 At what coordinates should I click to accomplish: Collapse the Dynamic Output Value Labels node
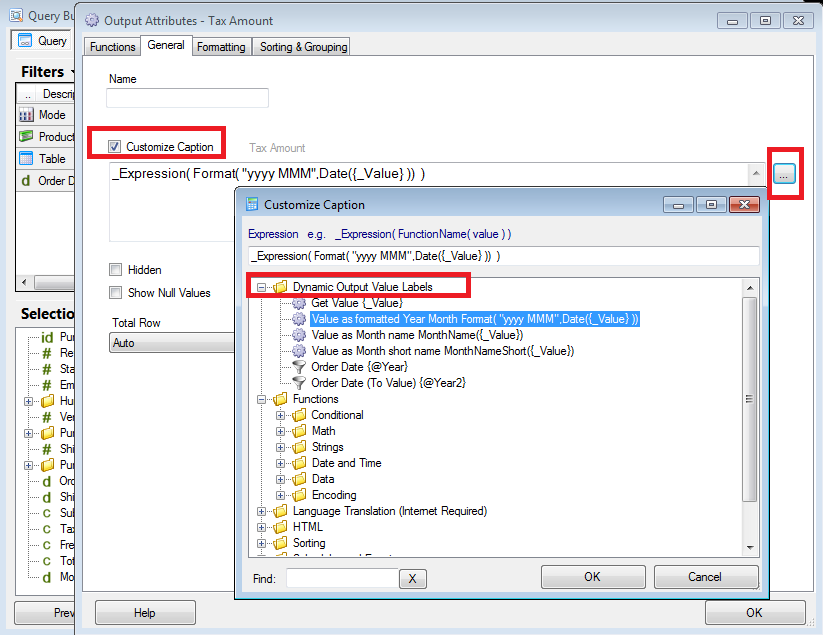pos(261,287)
